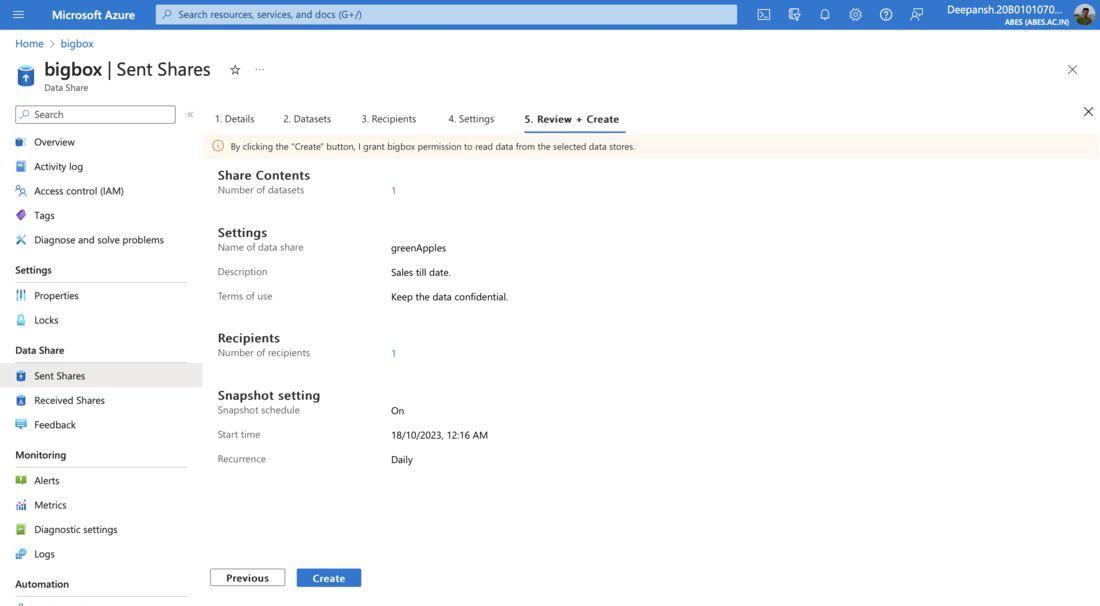
Task: Click the Overview icon in sidebar
Action: pyautogui.click(x=21, y=142)
